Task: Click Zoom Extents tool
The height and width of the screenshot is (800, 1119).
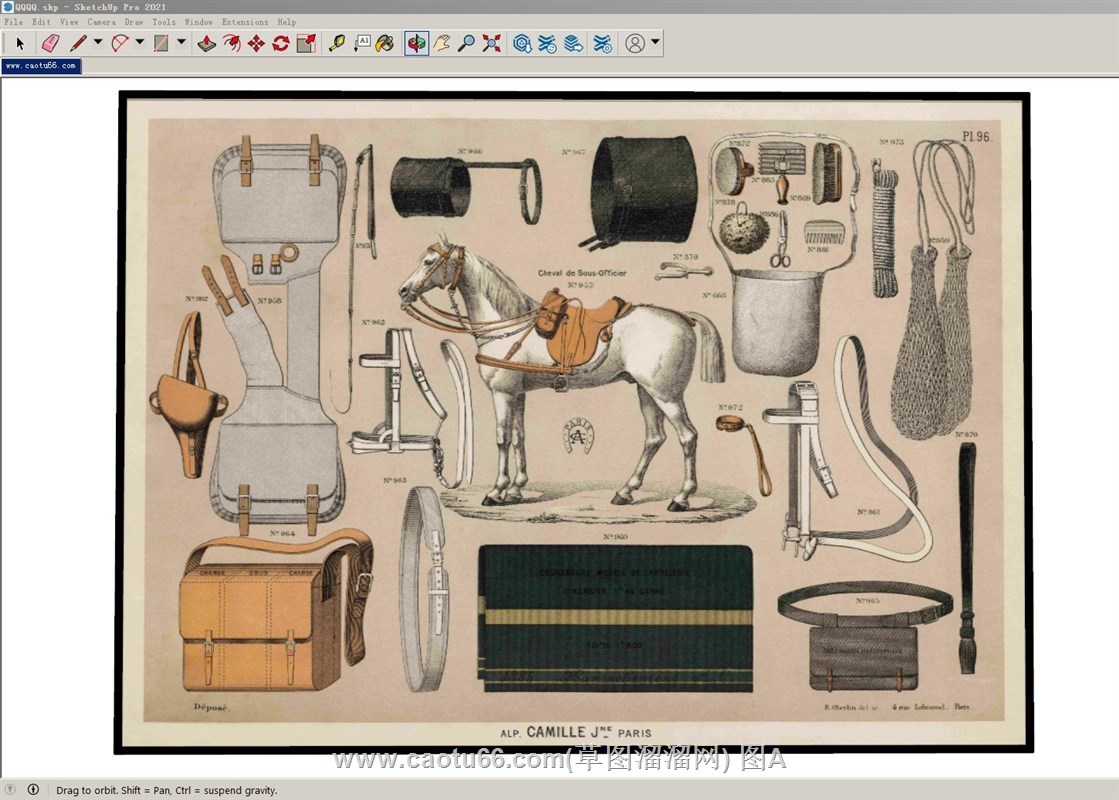Action: 491,44
